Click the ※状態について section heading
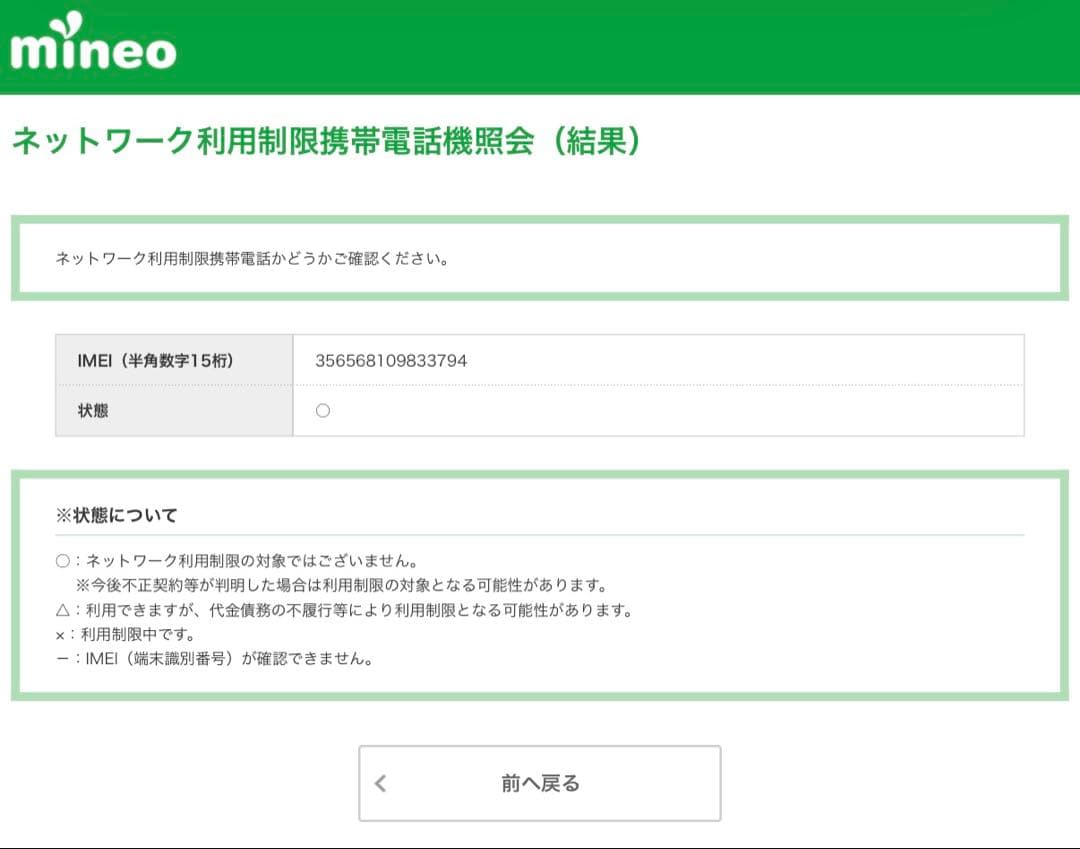 click(116, 516)
